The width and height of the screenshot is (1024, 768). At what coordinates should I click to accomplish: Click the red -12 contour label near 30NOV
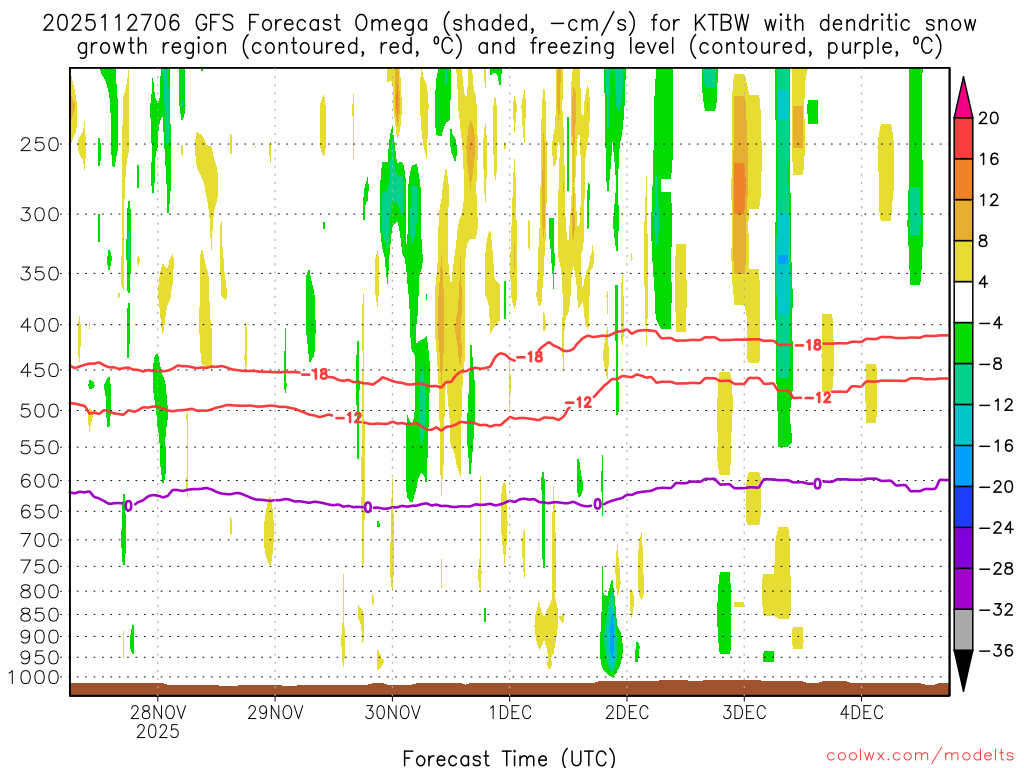point(348,417)
